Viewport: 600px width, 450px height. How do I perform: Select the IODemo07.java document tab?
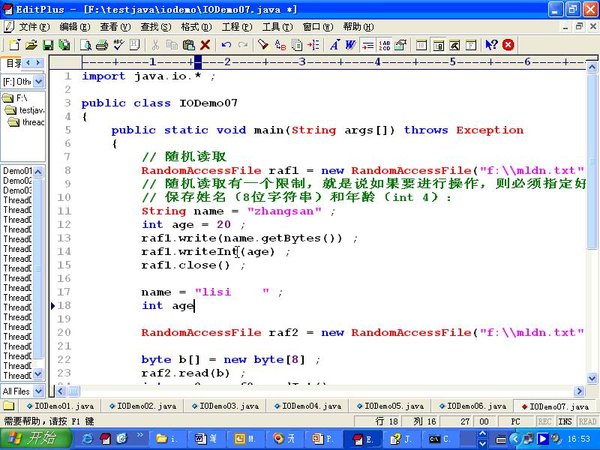(x=556, y=406)
